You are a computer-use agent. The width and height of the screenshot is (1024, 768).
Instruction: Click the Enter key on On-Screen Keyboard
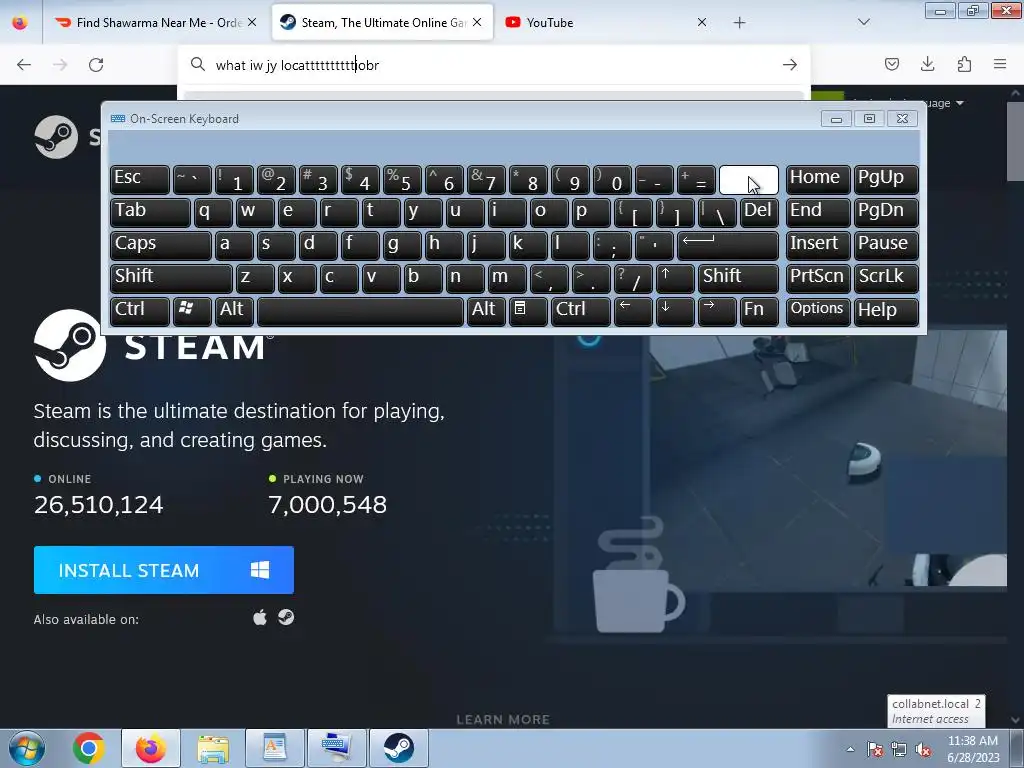point(728,246)
